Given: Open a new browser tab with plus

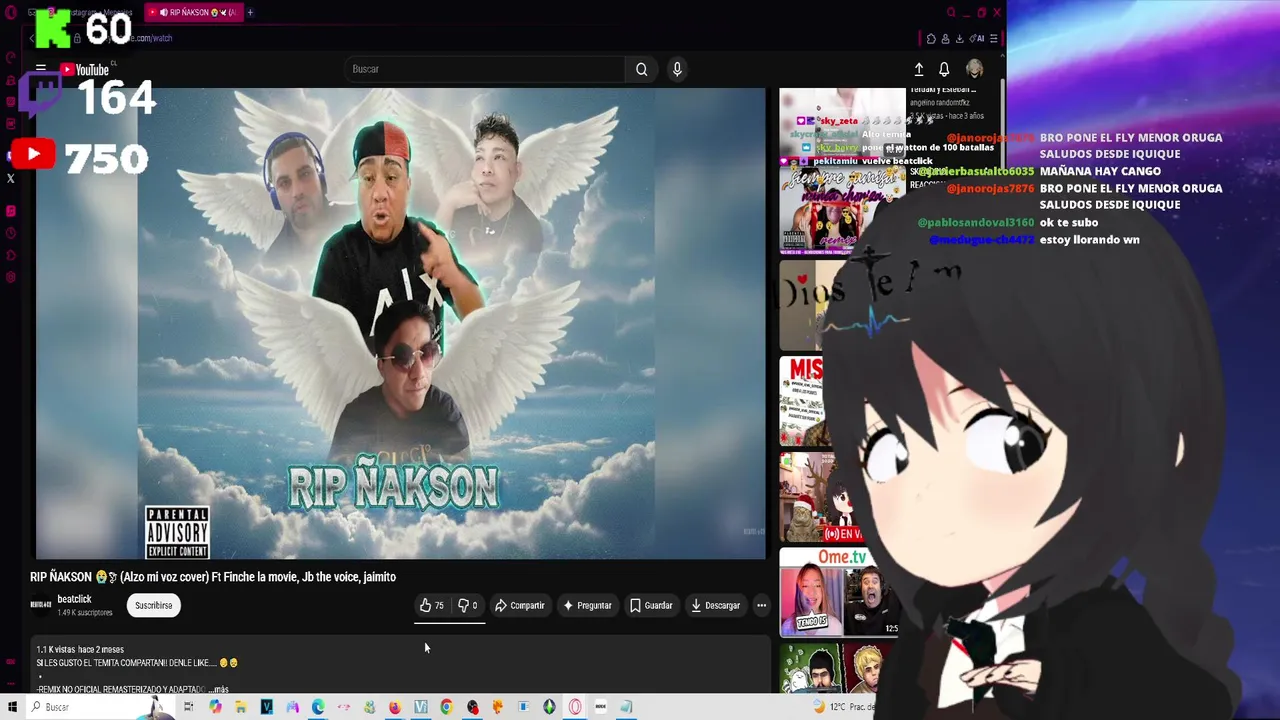Looking at the screenshot, I should click(x=250, y=12).
